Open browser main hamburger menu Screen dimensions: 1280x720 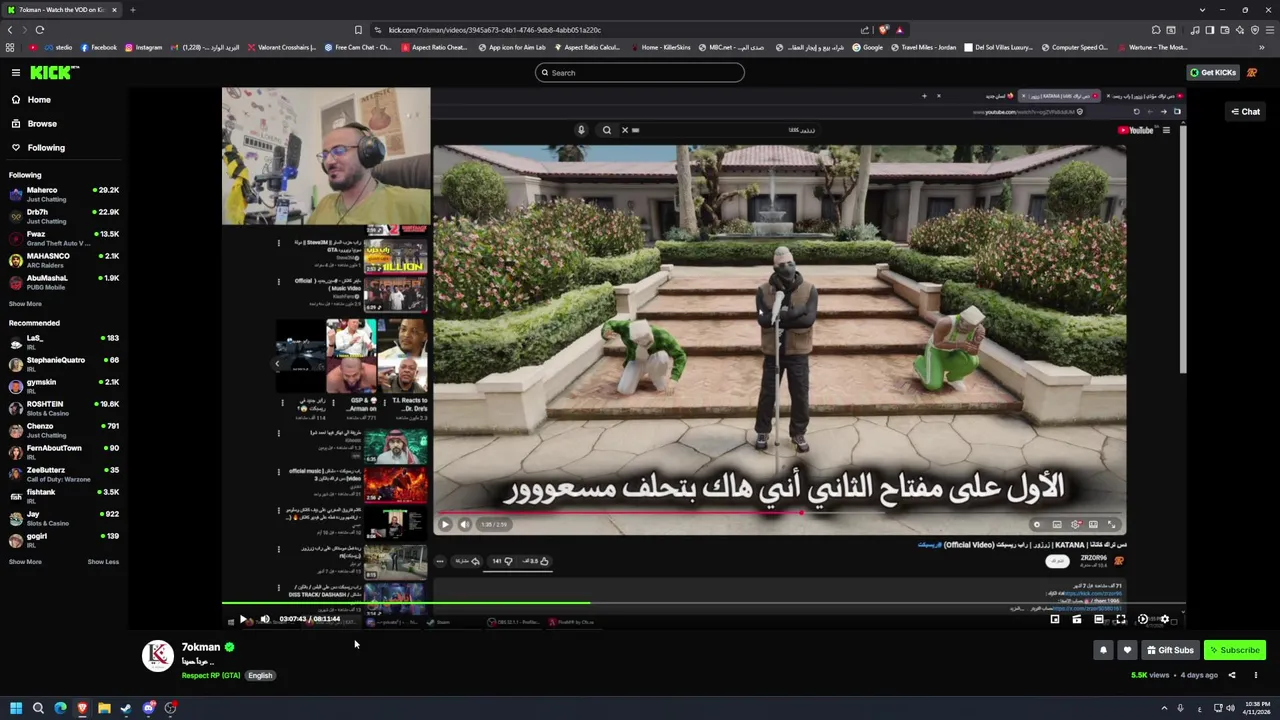coord(1270,30)
